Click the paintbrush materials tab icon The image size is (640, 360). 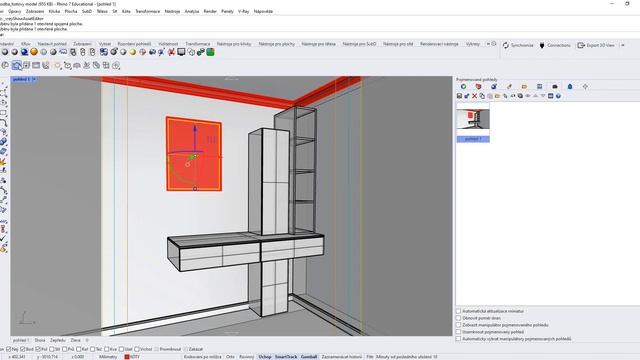pyautogui.click(x=509, y=87)
